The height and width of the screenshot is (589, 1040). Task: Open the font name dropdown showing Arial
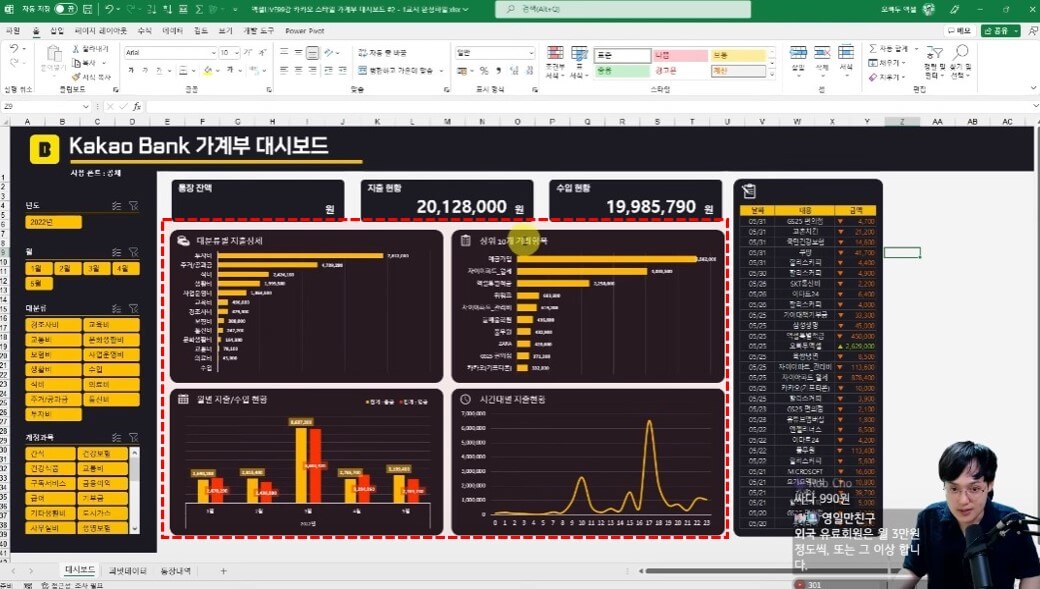[213, 52]
